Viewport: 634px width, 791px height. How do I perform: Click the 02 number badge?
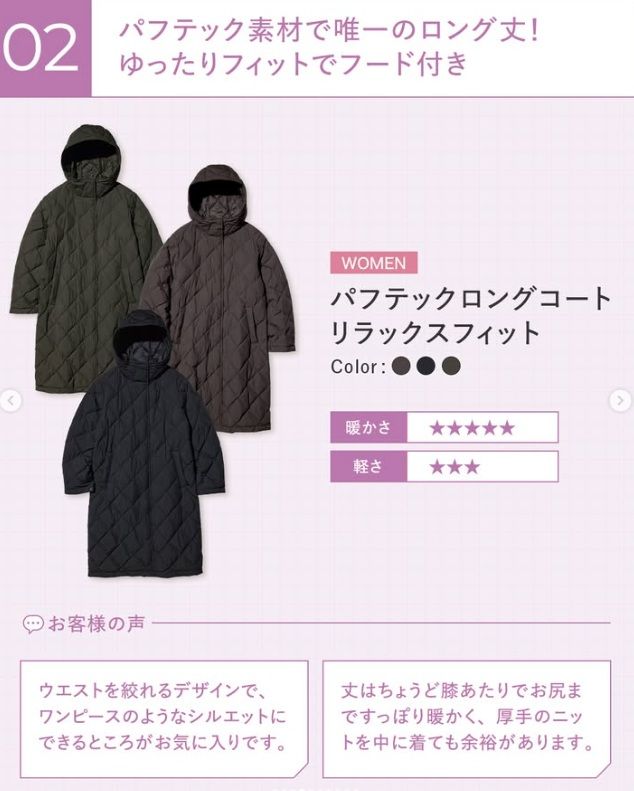click(x=45, y=48)
